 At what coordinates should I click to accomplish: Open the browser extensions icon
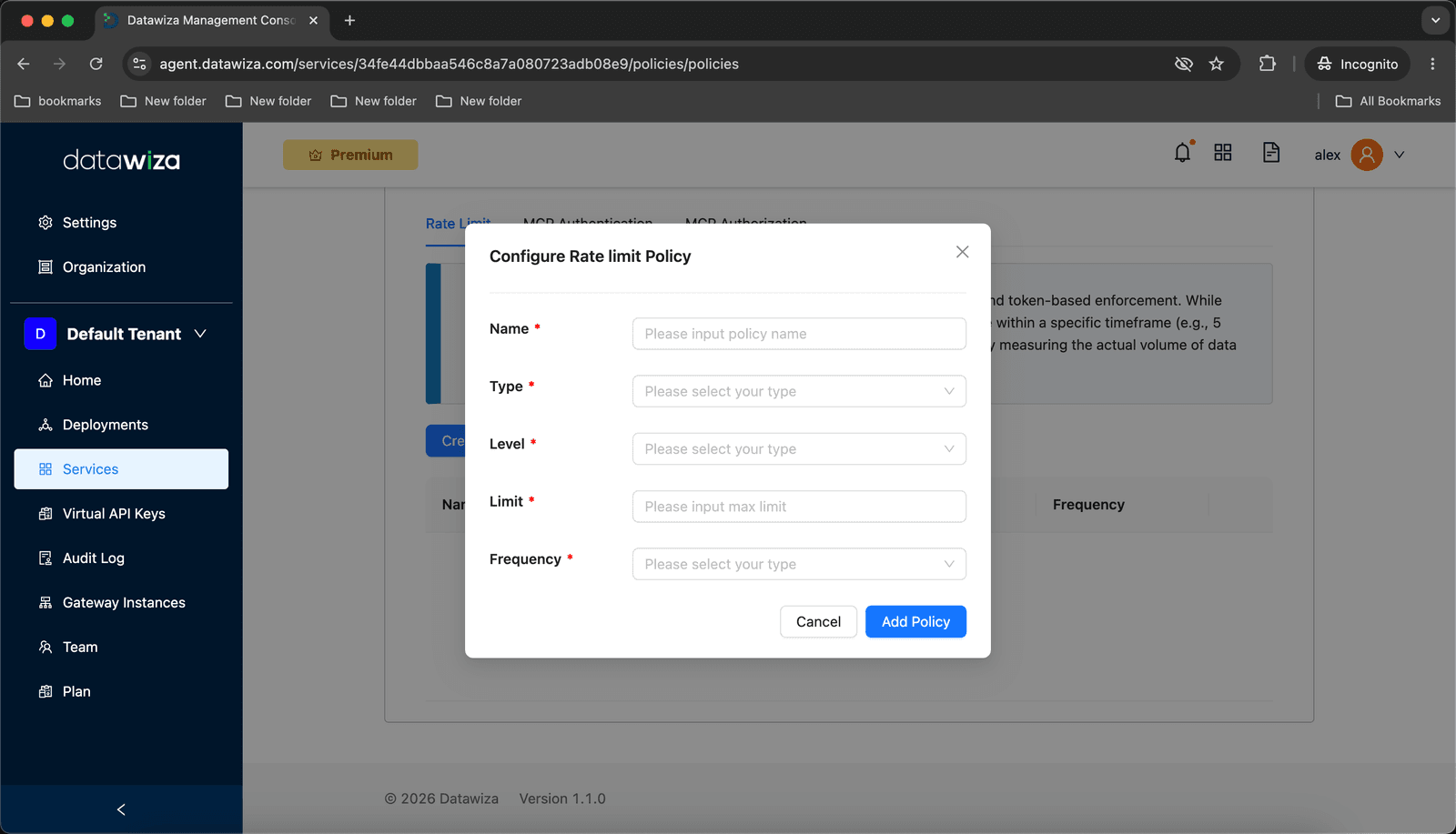(x=1268, y=64)
